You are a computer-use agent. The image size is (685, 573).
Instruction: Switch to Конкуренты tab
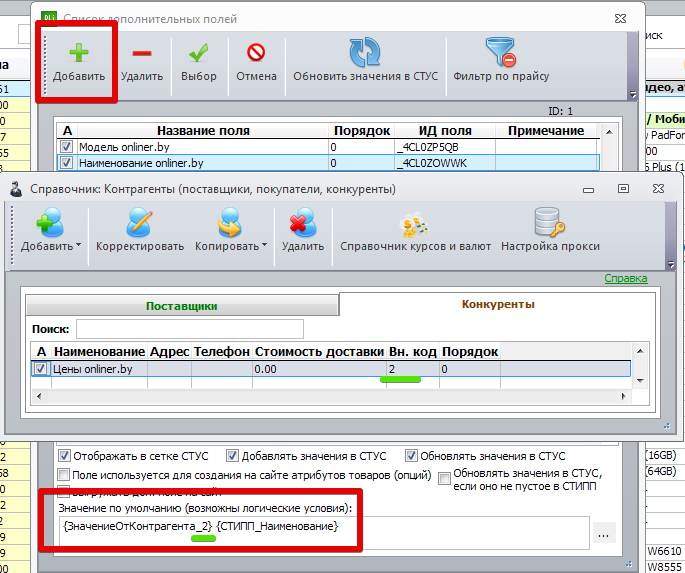click(498, 304)
